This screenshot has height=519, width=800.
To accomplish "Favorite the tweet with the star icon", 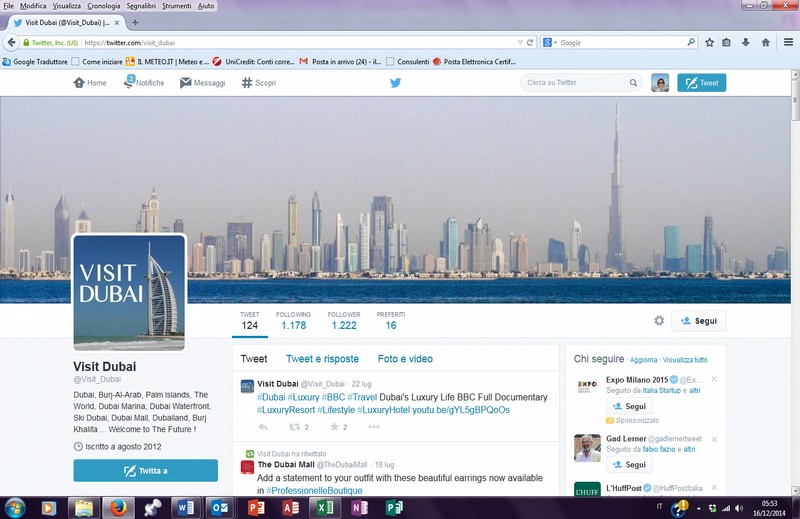I will pyautogui.click(x=334, y=427).
